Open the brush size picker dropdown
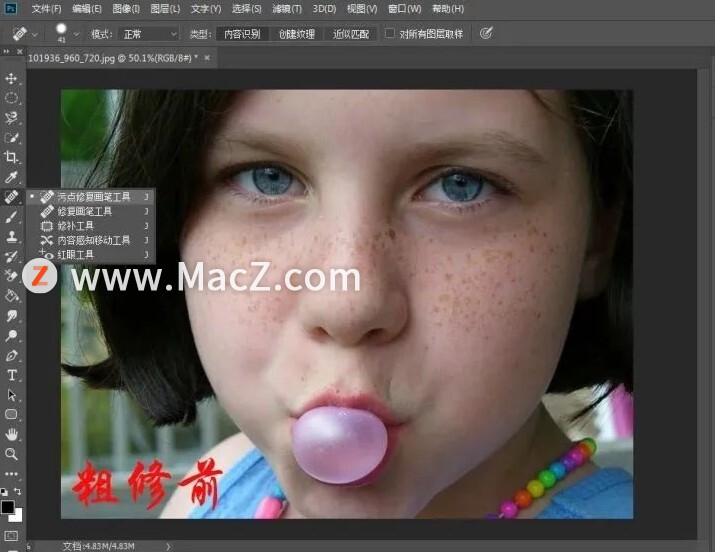 coord(77,34)
